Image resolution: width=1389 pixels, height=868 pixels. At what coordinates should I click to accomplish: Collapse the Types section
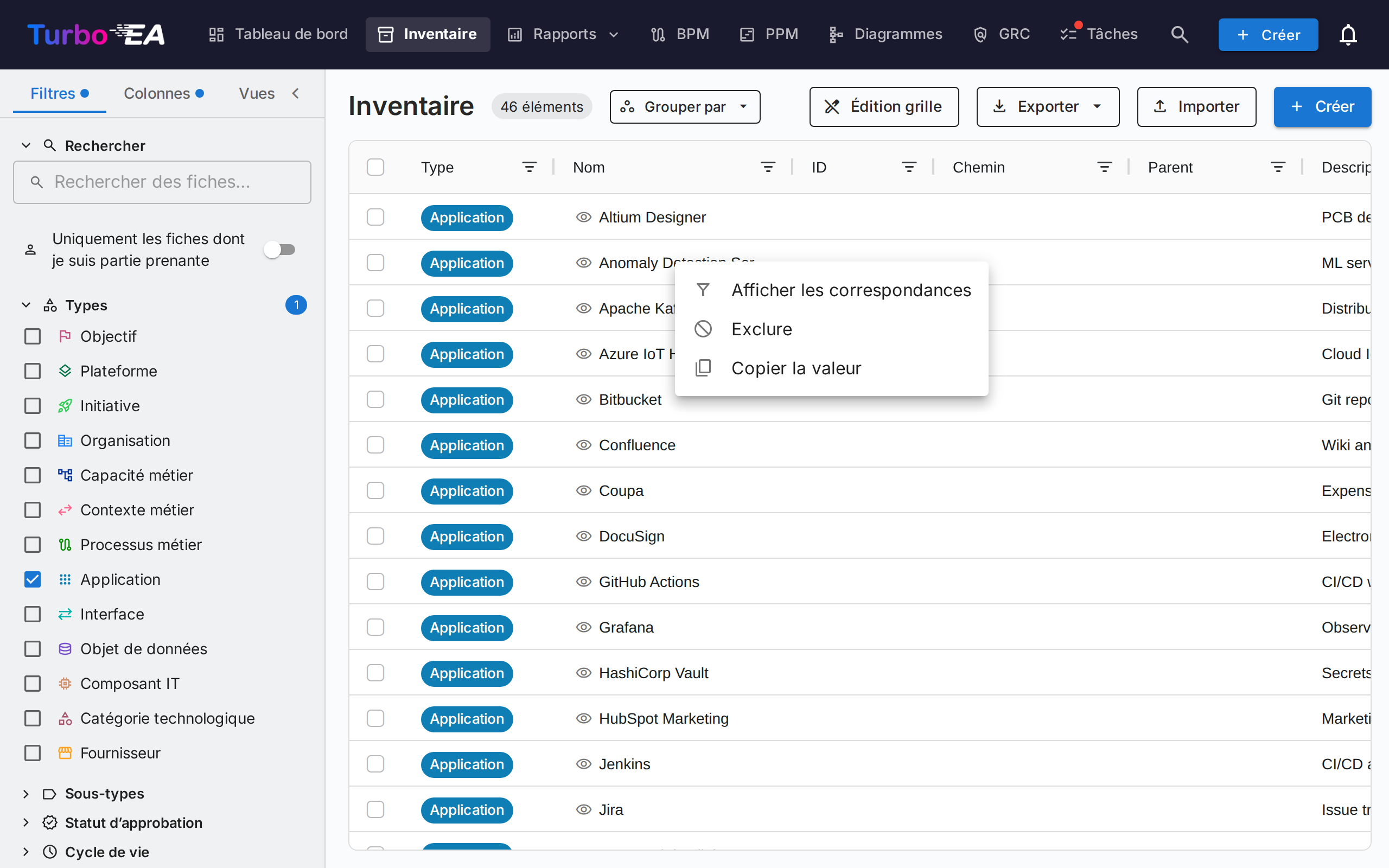tap(26, 305)
